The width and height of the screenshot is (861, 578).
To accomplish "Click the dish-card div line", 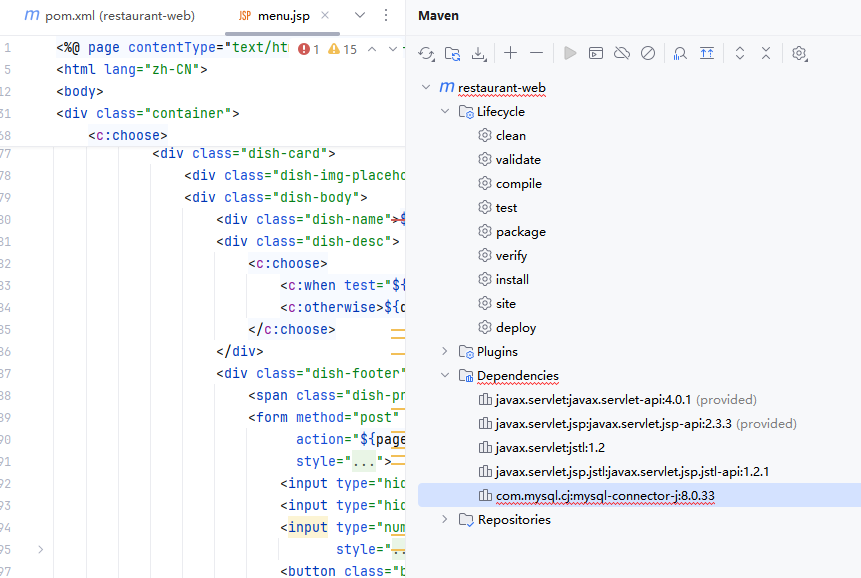I will tap(244, 154).
